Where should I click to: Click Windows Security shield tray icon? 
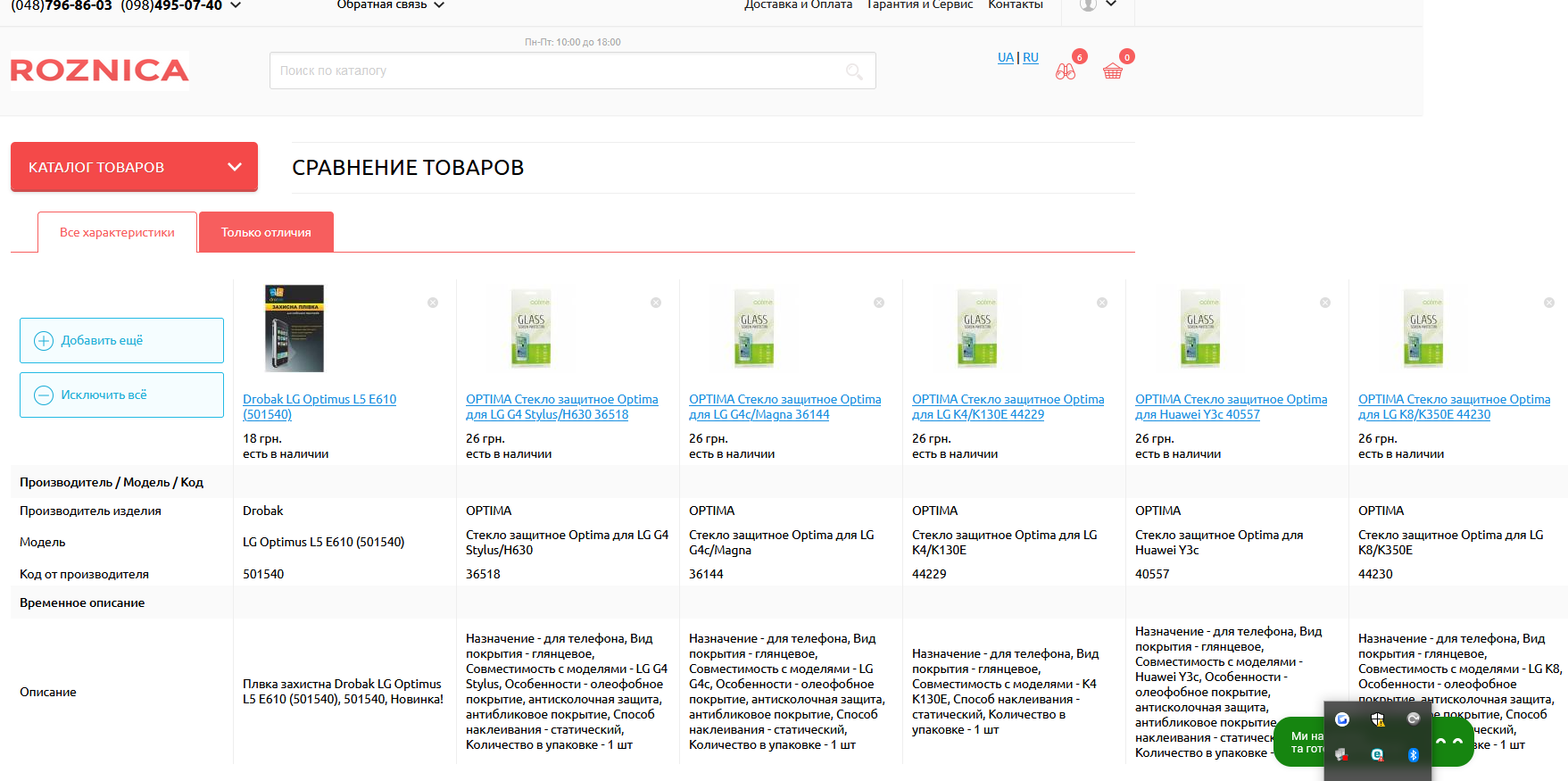(1378, 719)
